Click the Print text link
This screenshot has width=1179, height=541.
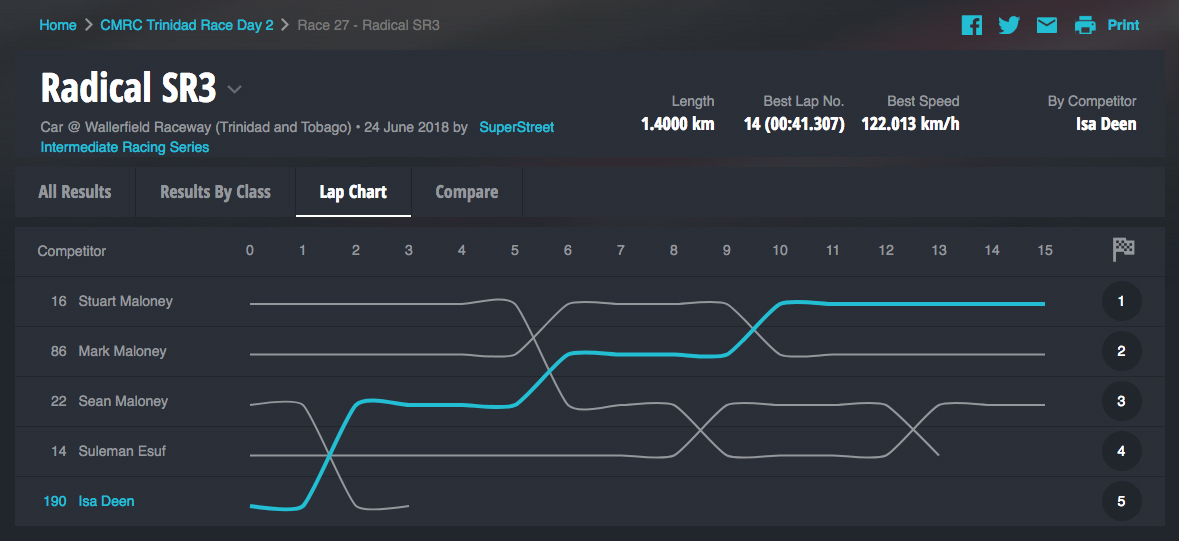click(x=1123, y=25)
